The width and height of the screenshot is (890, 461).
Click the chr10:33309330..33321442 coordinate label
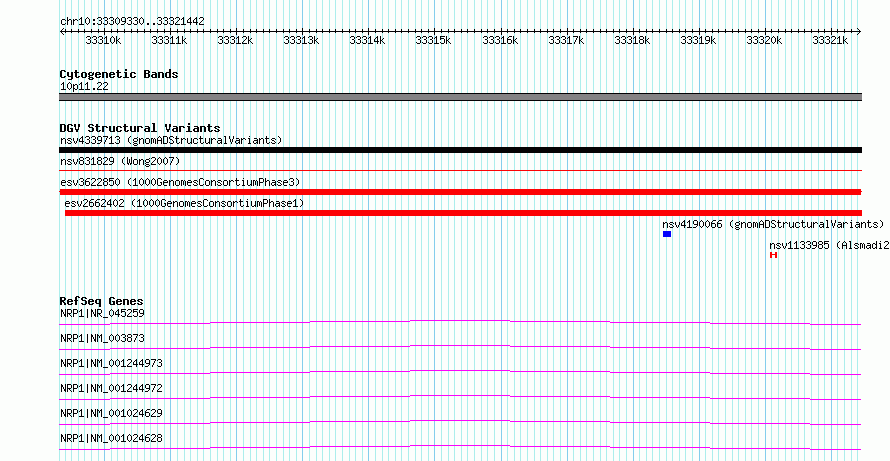(132, 22)
